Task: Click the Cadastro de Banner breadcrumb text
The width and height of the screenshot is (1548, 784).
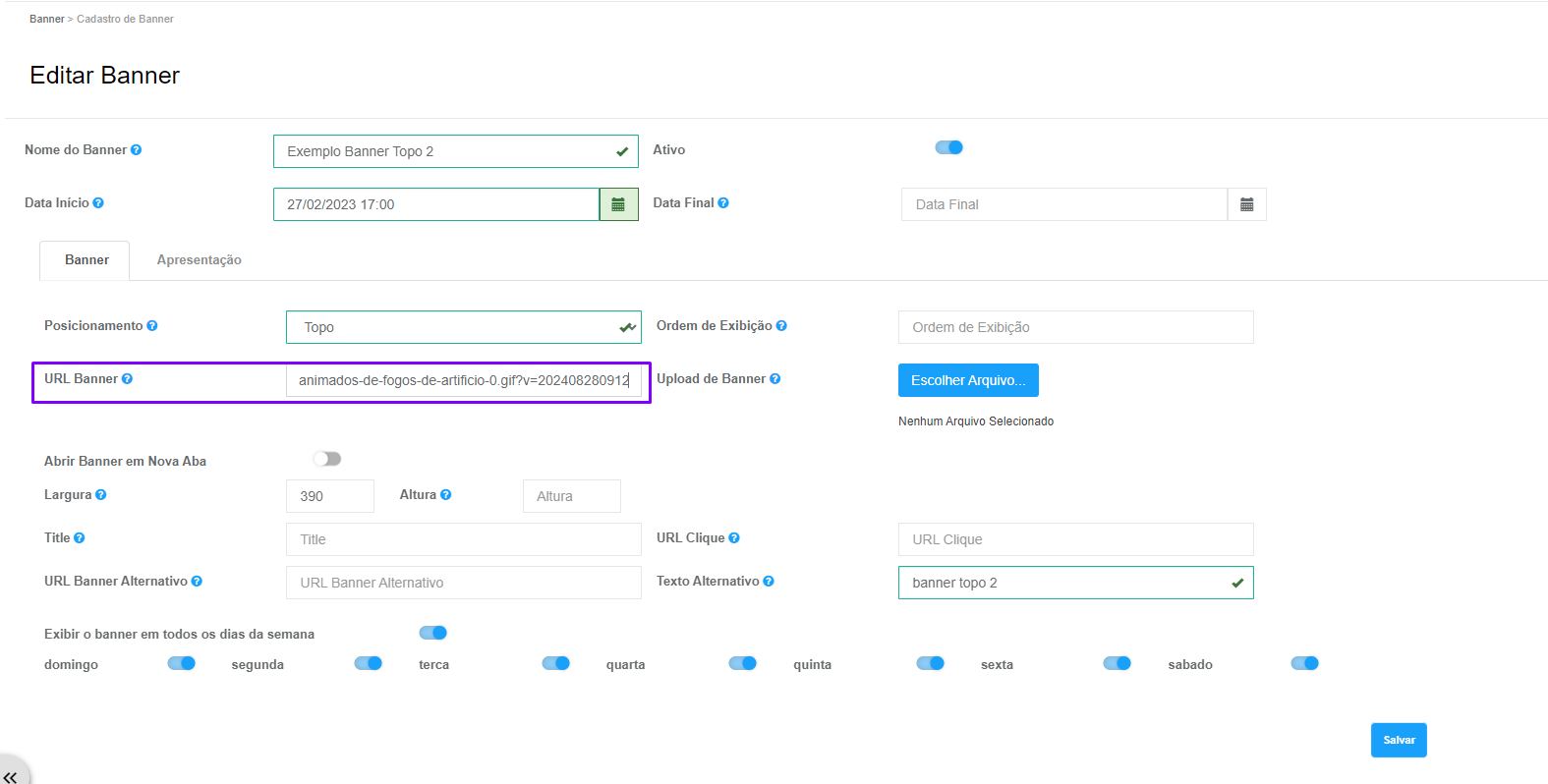Action: [125, 19]
